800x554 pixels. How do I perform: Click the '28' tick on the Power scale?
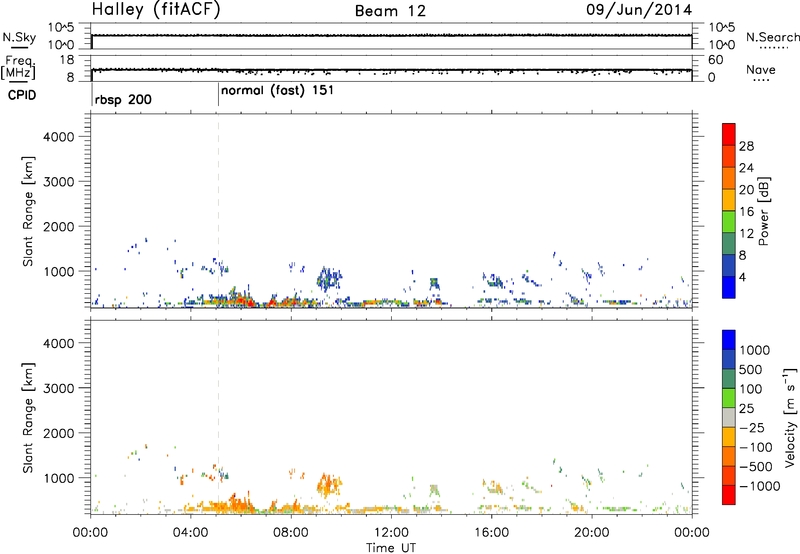click(x=746, y=146)
